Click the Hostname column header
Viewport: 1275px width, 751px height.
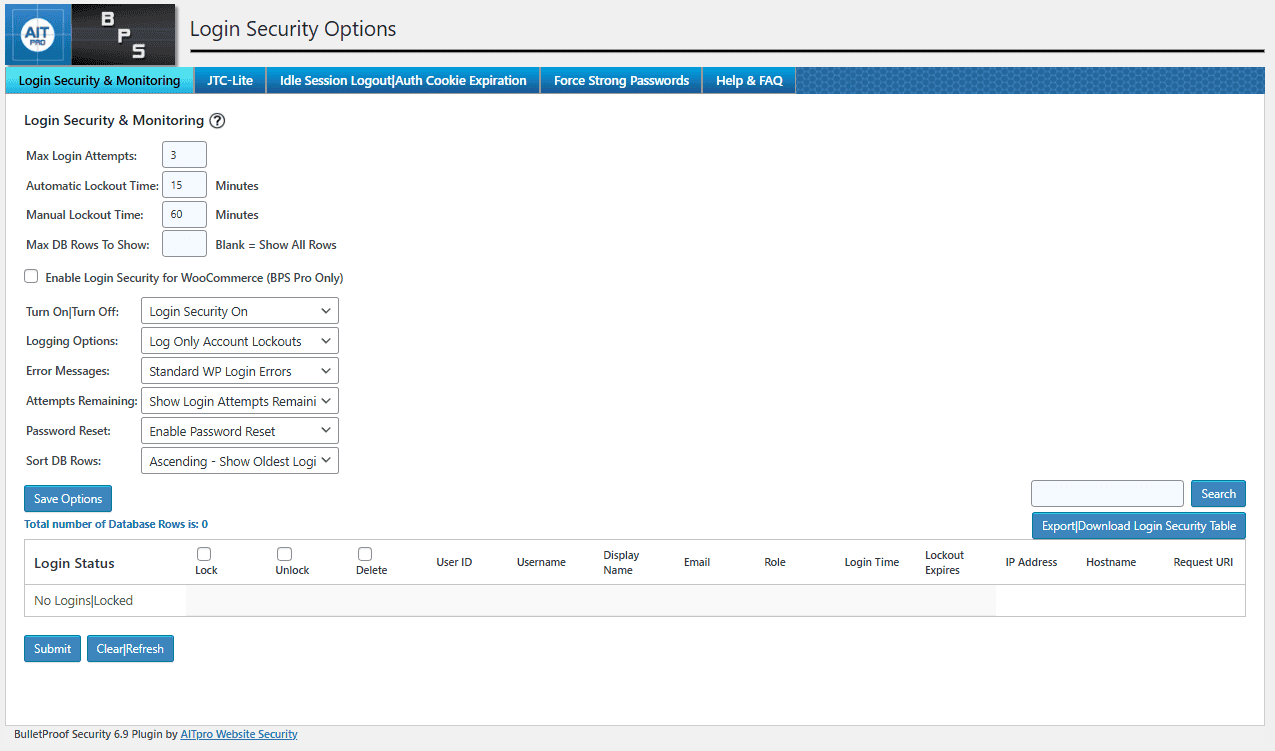pyautogui.click(x=1111, y=562)
